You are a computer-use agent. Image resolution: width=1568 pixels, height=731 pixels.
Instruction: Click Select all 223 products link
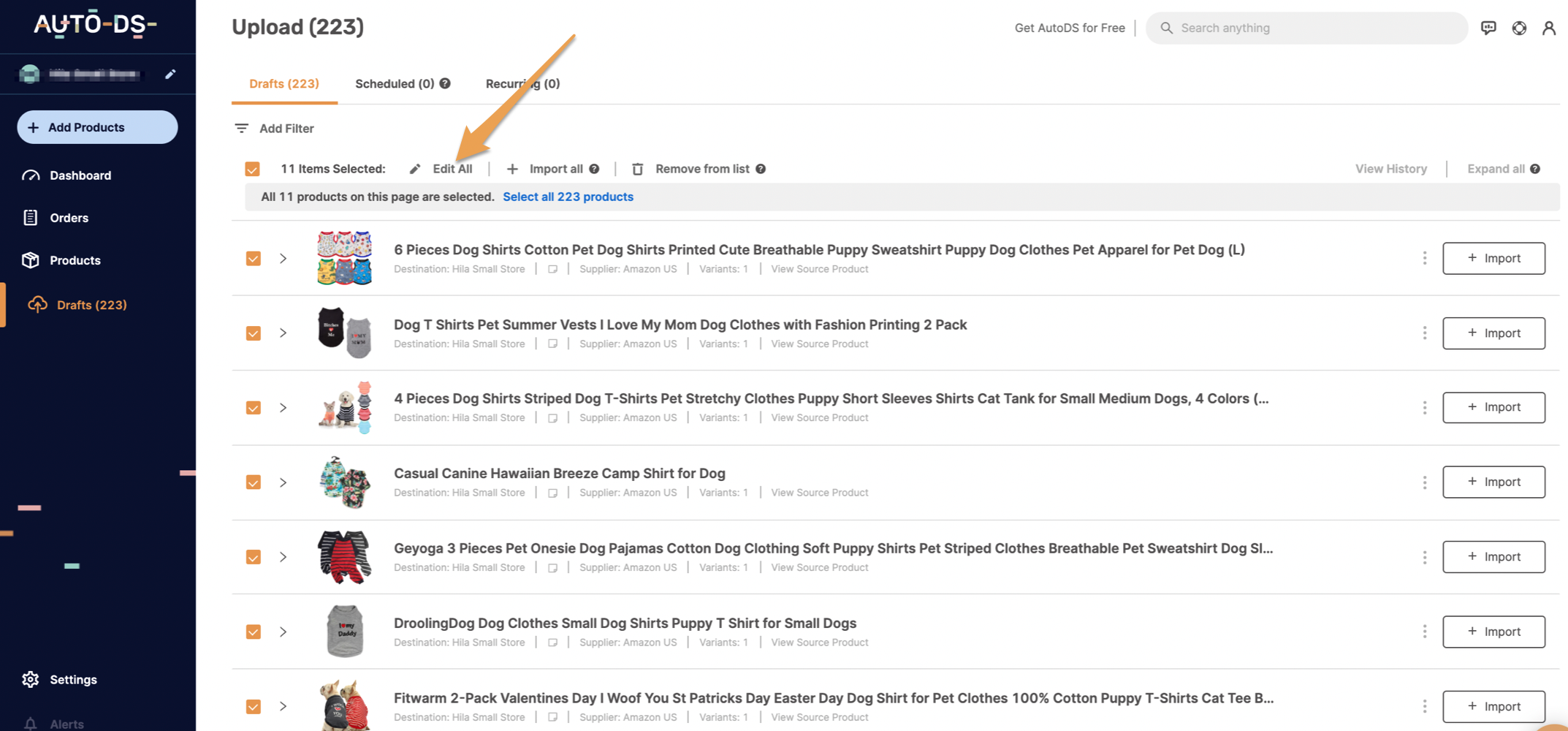pyautogui.click(x=568, y=197)
